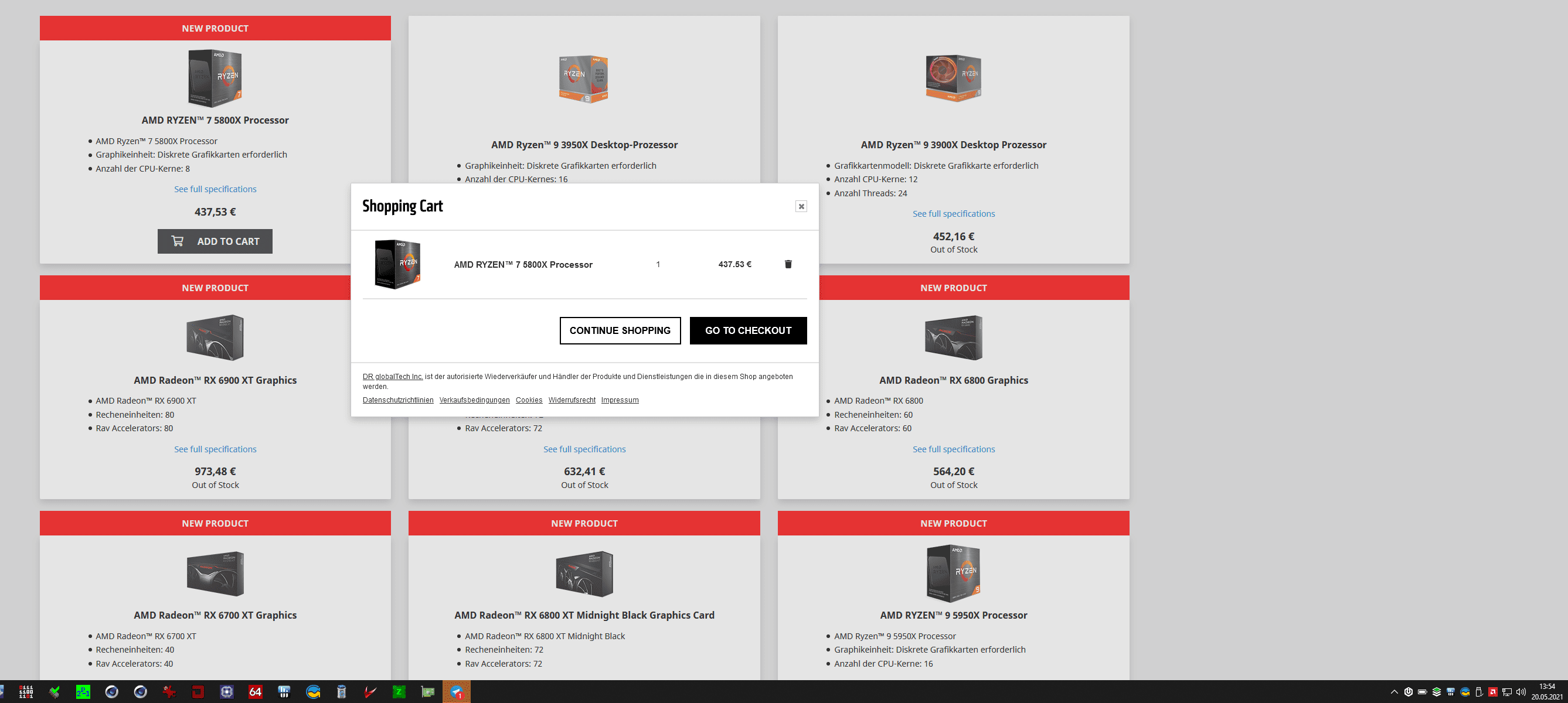This screenshot has height=703, width=1568.
Task: Click the volume speaker tray icon
Action: 1521,691
